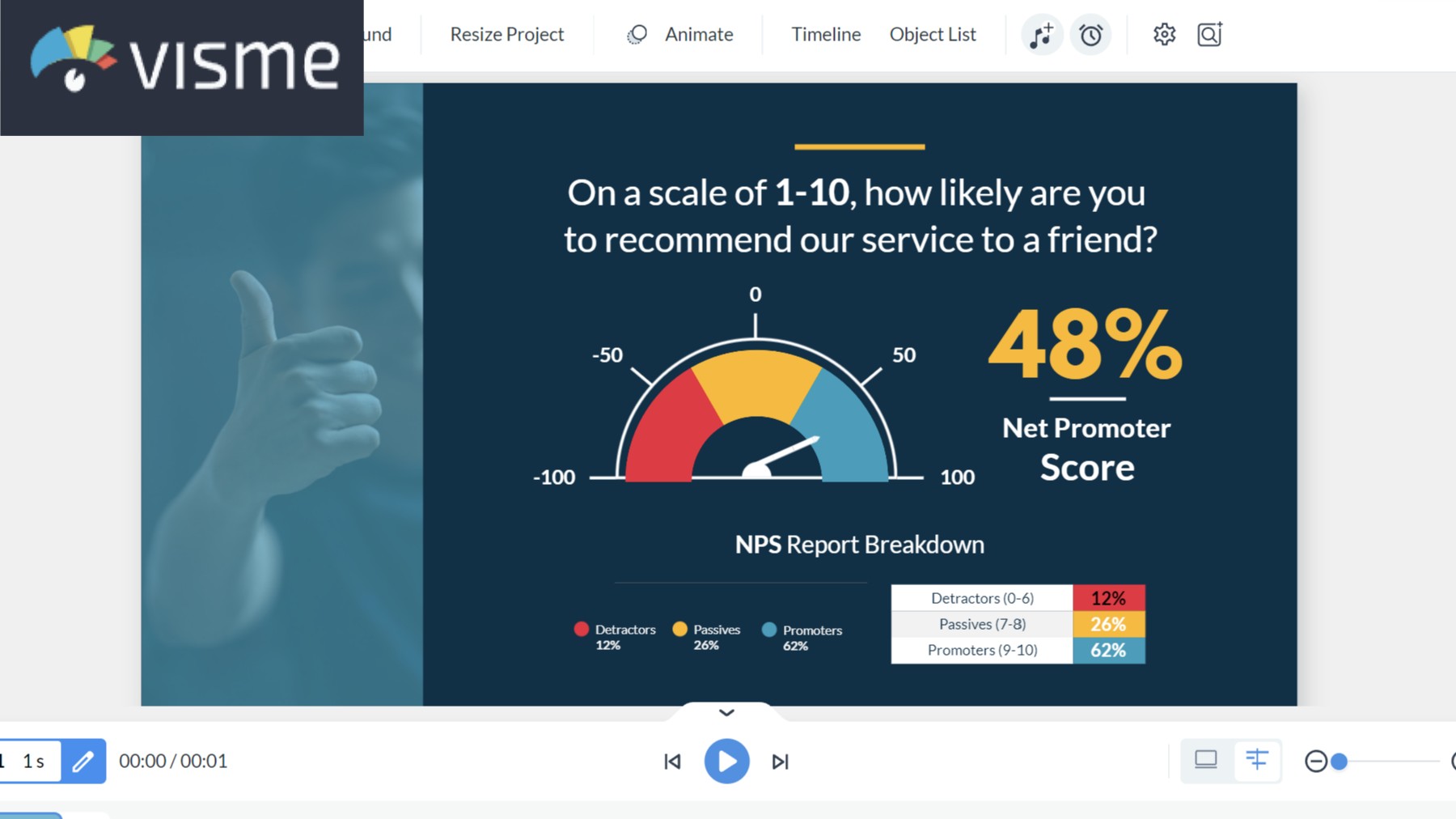Click the red 12% table cell
The width and height of the screenshot is (1456, 819).
pos(1108,598)
